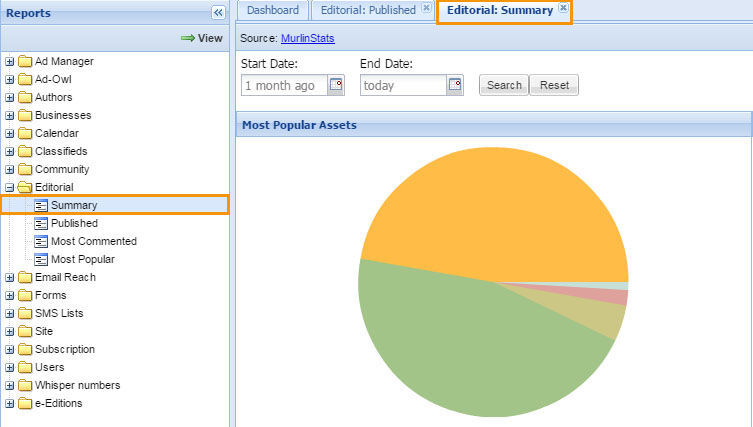Click the End Date input field

click(403, 85)
